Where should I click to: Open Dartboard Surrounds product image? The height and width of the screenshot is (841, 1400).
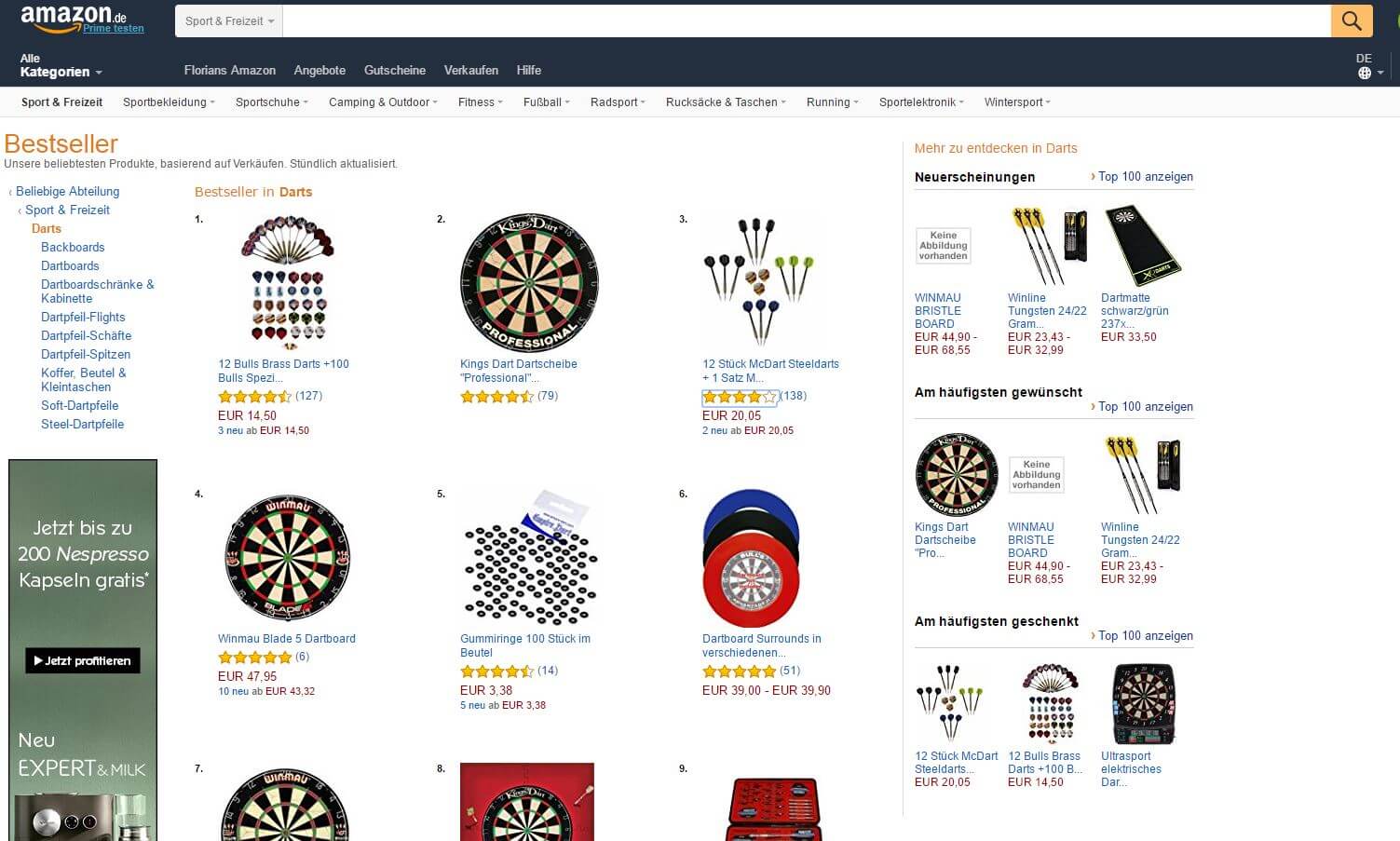[x=751, y=557]
